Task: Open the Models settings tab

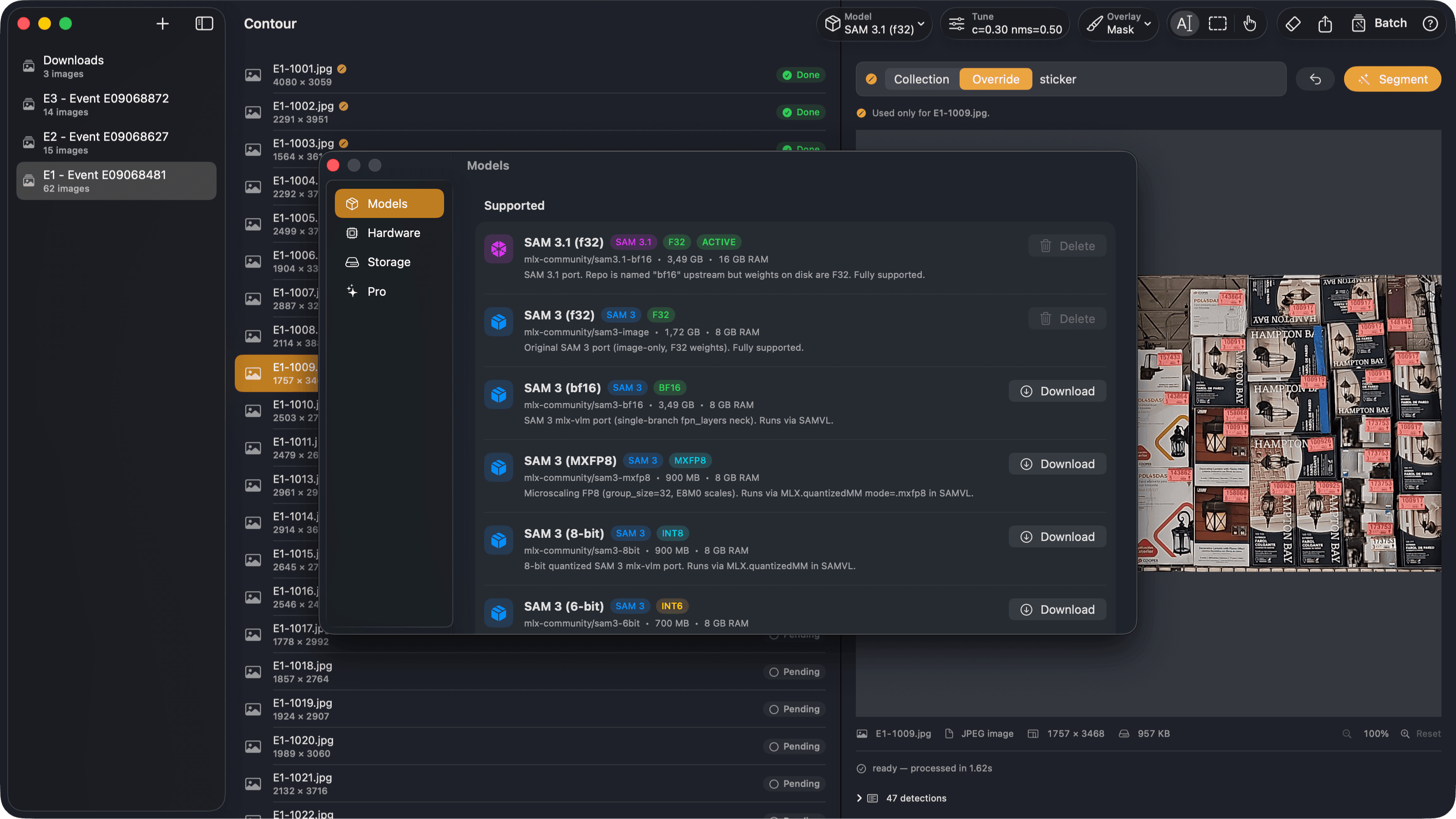Action: click(x=389, y=203)
